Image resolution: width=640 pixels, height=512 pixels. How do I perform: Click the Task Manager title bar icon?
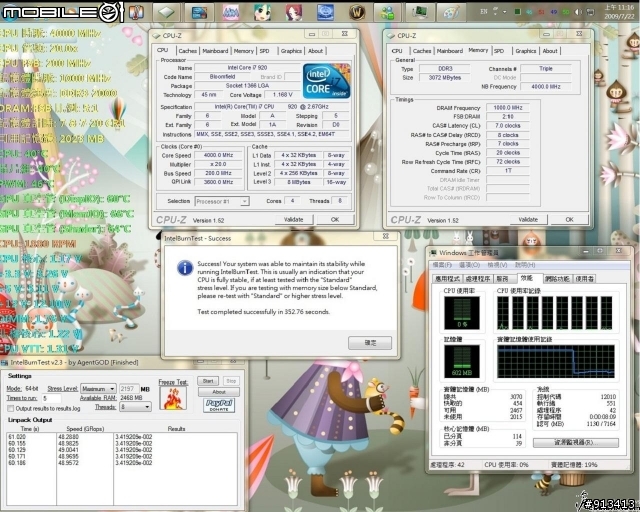pos(433,253)
